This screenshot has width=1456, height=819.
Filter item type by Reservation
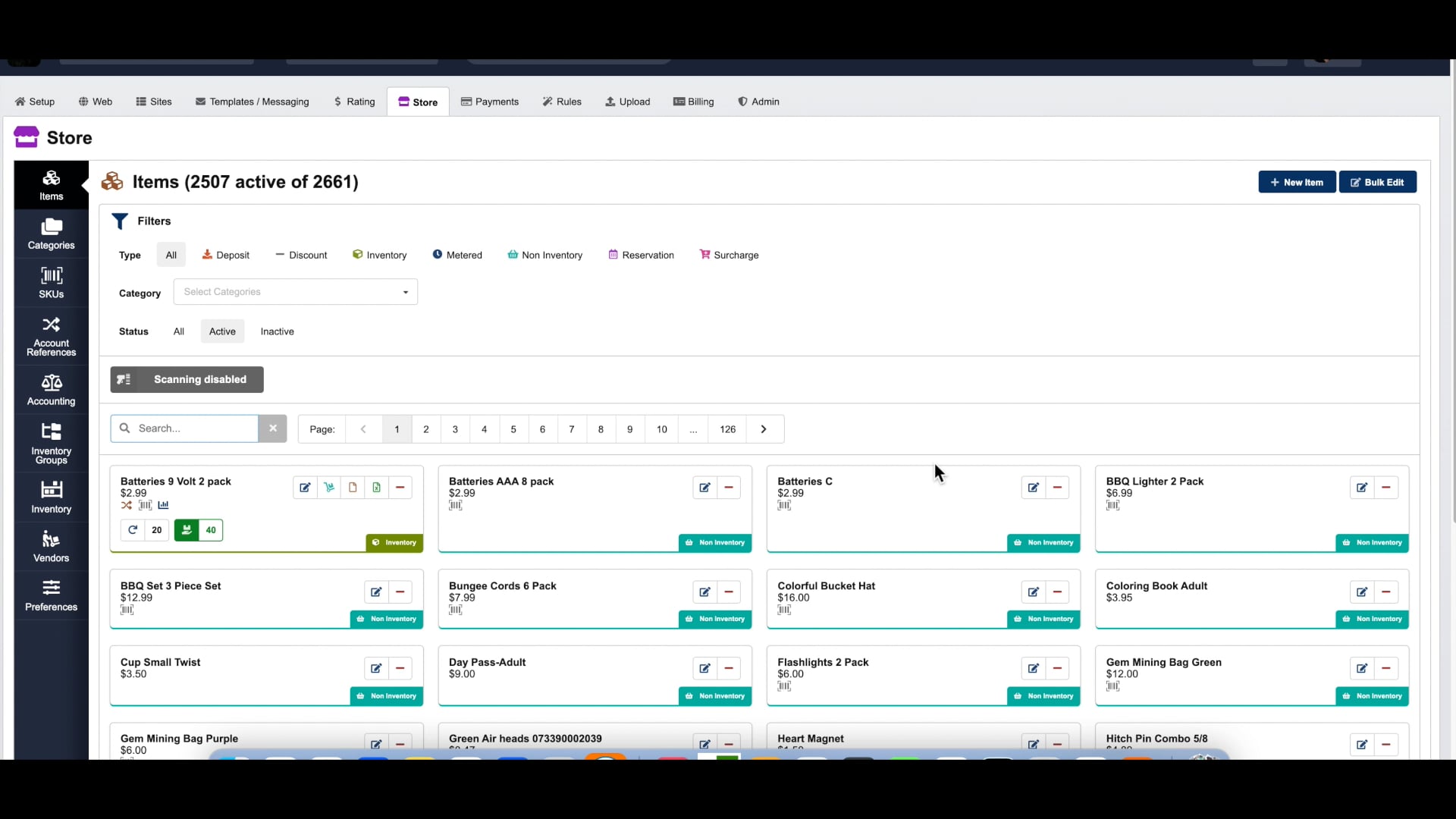642,255
